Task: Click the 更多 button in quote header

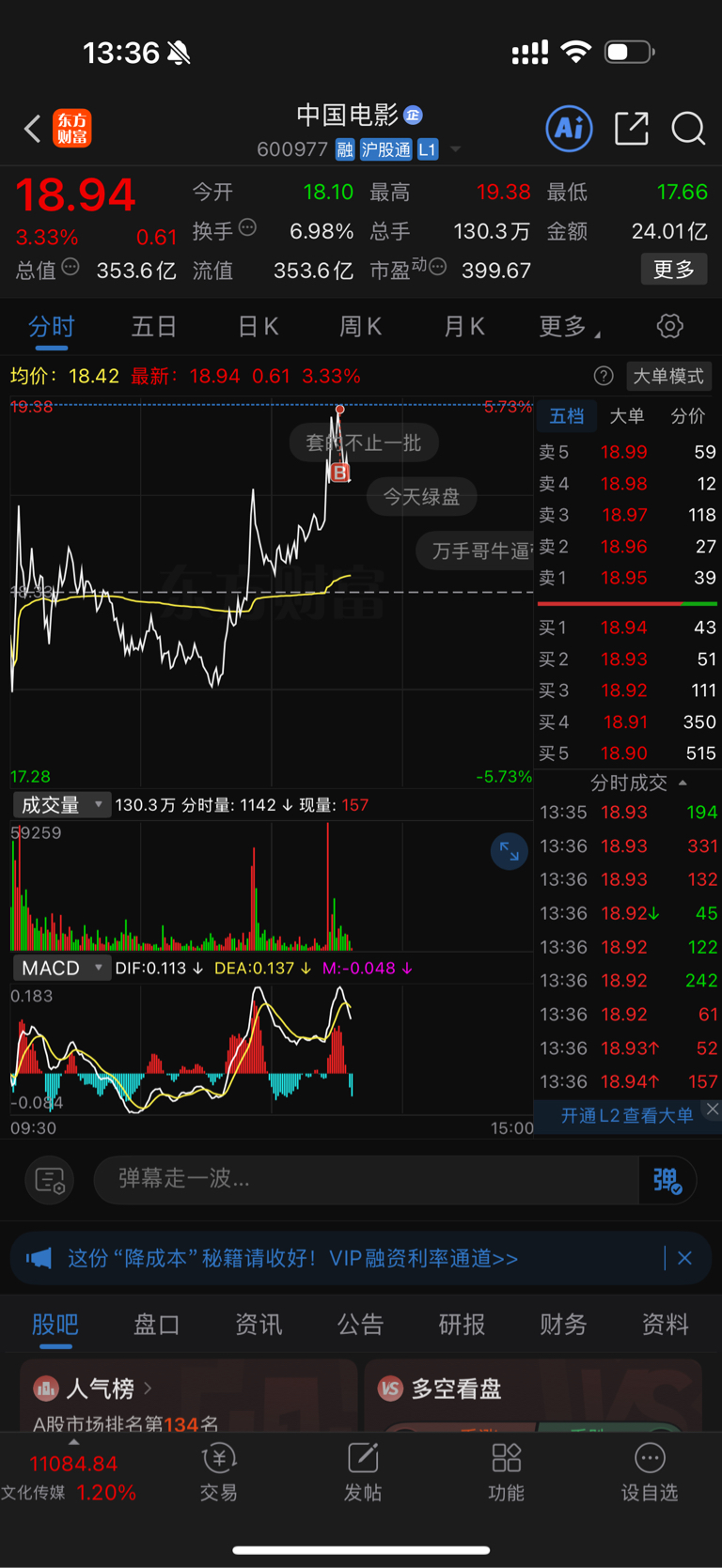Action: [x=674, y=270]
